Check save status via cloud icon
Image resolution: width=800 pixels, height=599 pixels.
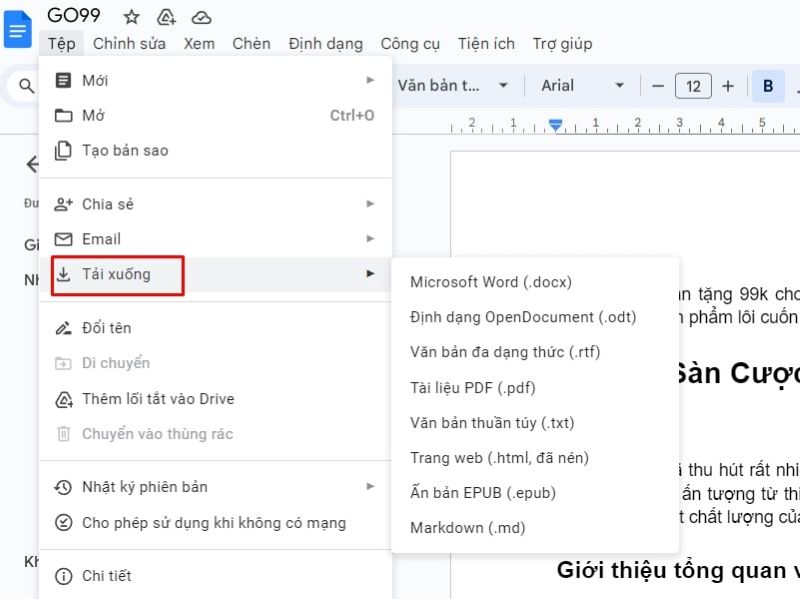coord(202,16)
